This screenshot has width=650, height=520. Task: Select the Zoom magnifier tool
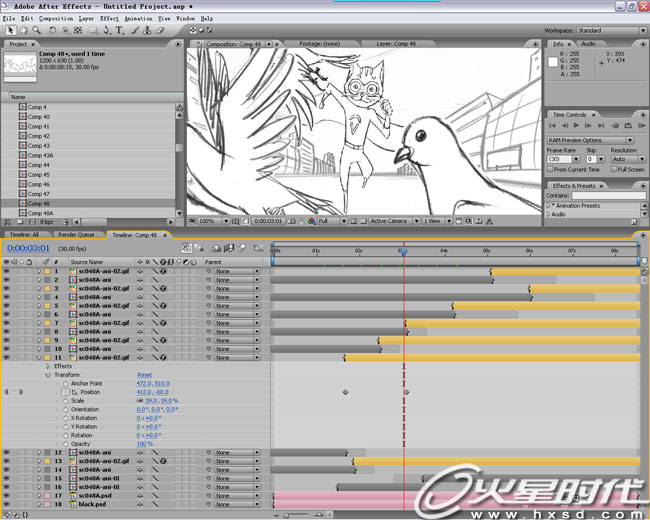pos(36,30)
